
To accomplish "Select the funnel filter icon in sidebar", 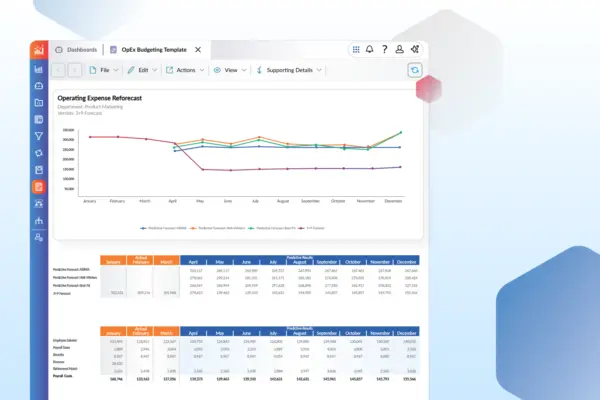I will click(39, 136).
